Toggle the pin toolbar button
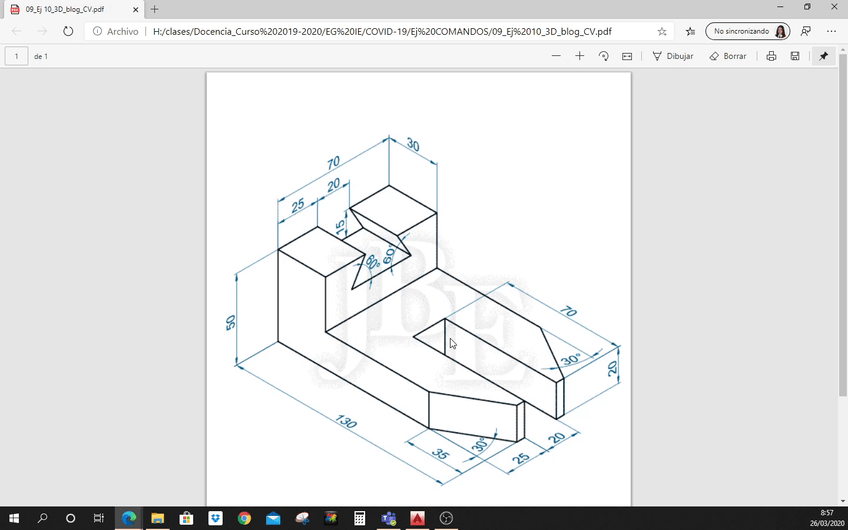Image resolution: width=848 pixels, height=530 pixels. coord(824,56)
